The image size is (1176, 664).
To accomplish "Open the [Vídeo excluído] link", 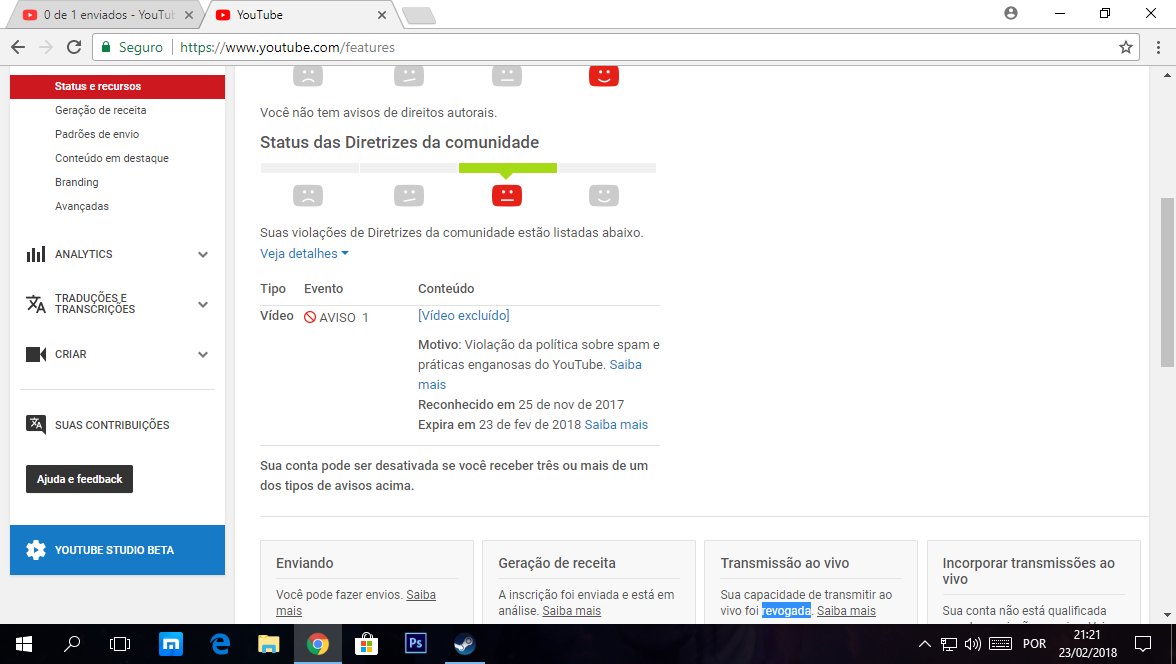I will [464, 316].
